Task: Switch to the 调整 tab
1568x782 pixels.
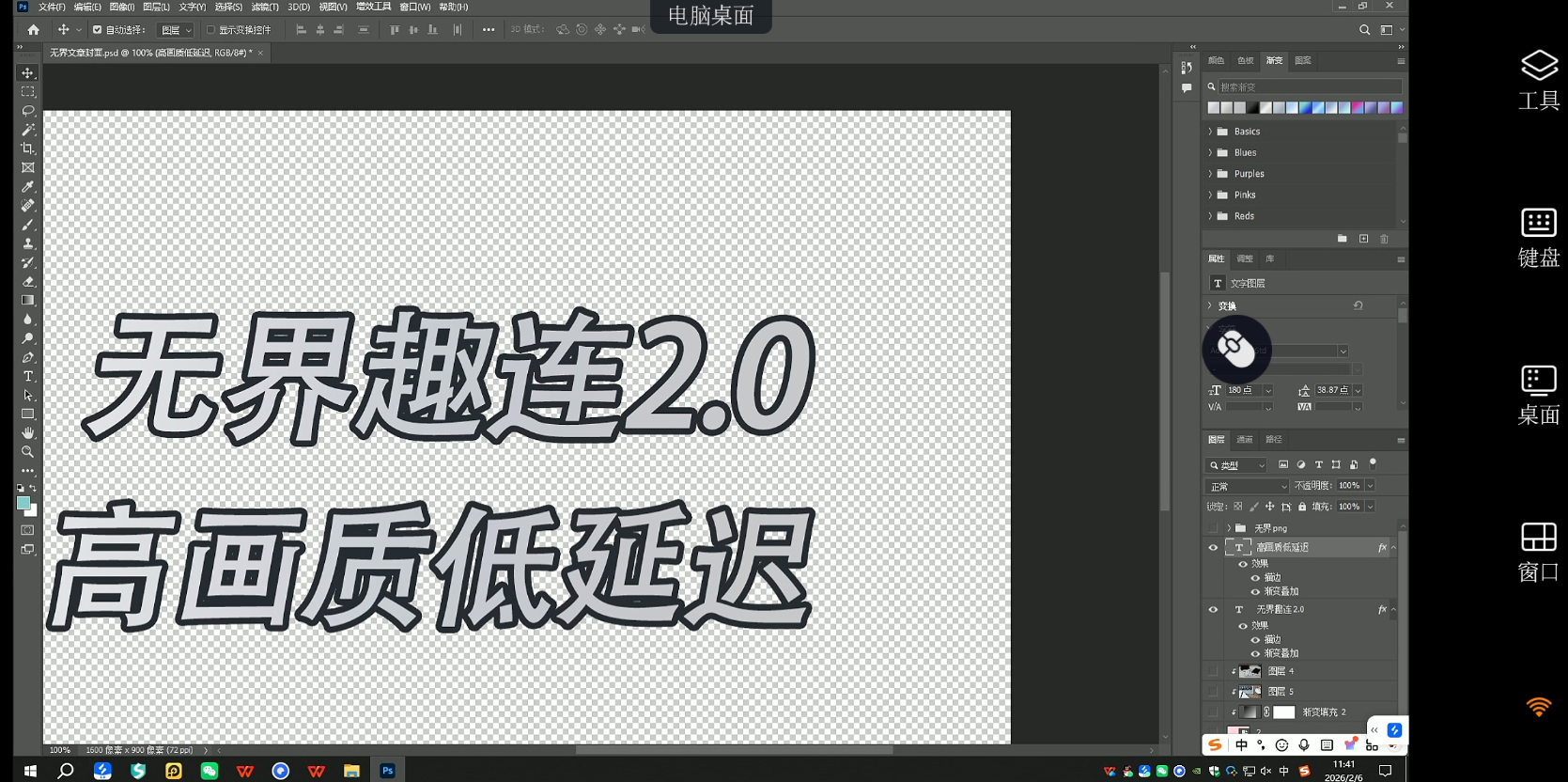Action: pos(1245,258)
